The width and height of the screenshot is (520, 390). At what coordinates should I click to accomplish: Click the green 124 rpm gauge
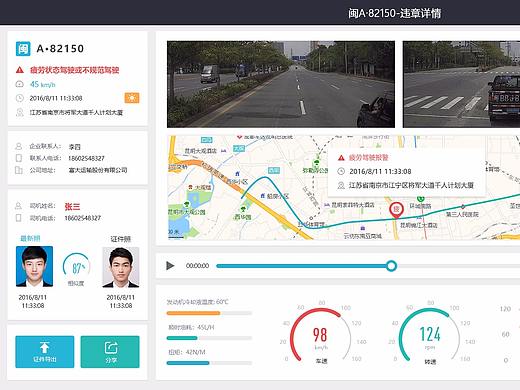click(x=430, y=335)
